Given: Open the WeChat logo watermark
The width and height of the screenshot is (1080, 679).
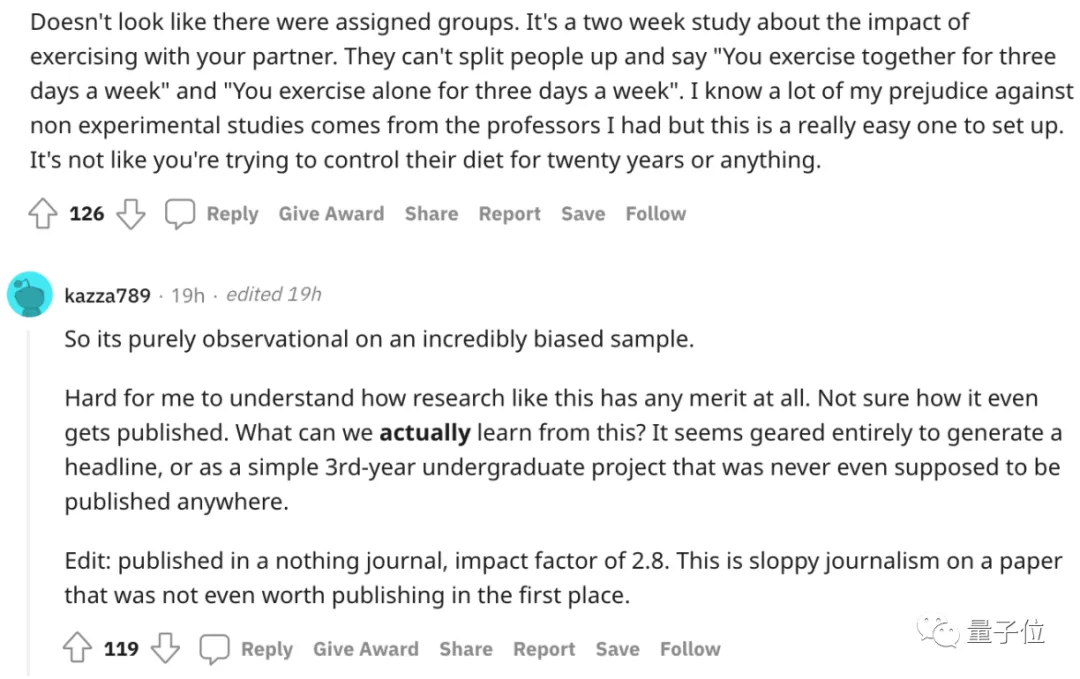Looking at the screenshot, I should click(x=937, y=631).
